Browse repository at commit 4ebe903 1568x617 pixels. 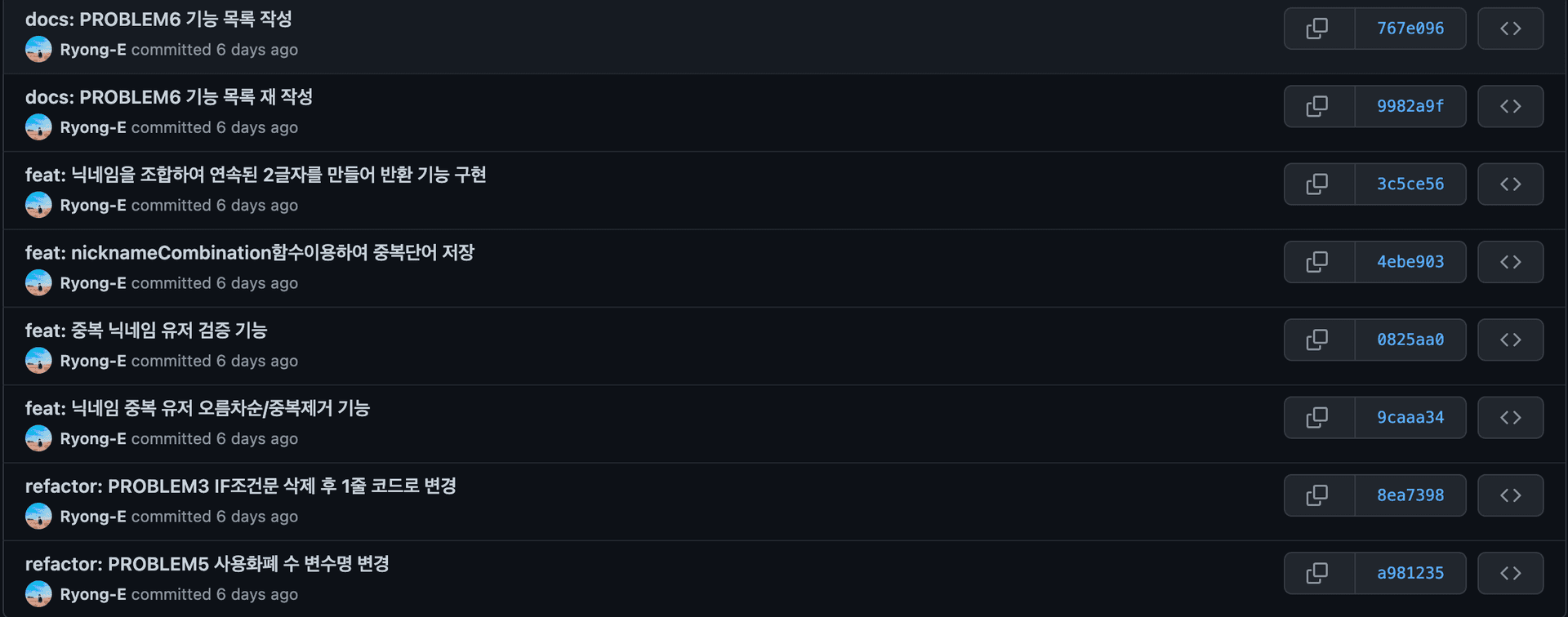coord(1510,262)
